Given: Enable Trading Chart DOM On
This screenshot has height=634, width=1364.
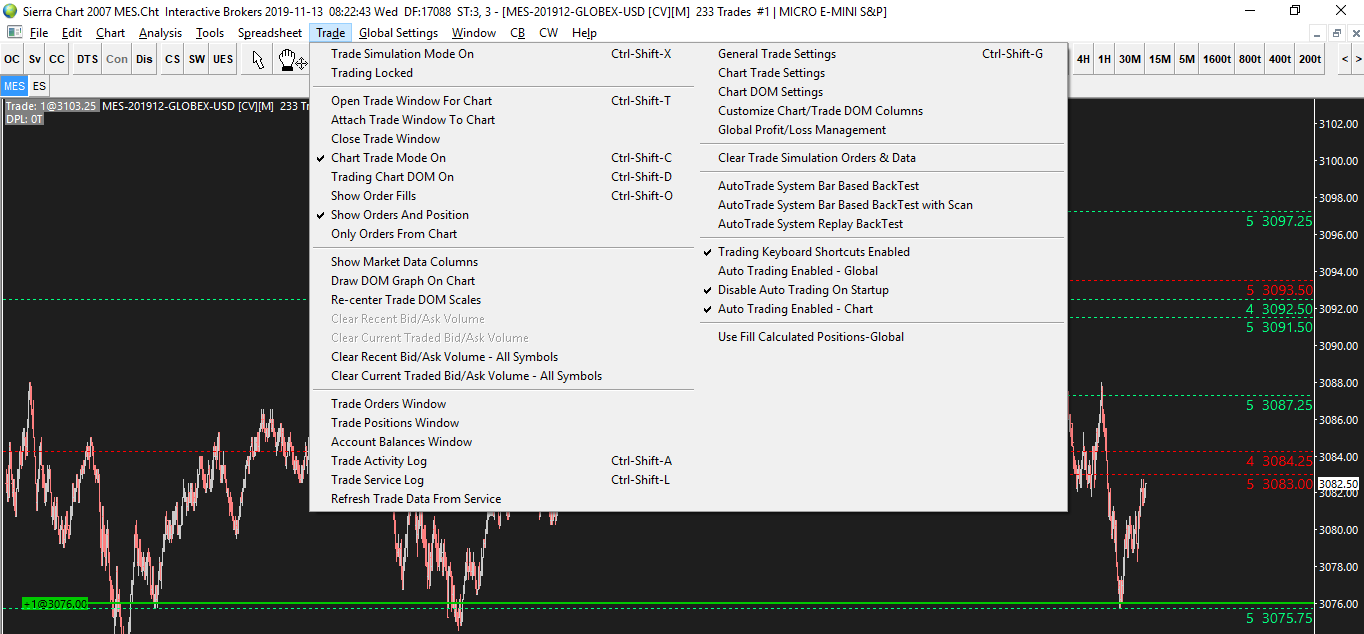Looking at the screenshot, I should coord(501,177).
